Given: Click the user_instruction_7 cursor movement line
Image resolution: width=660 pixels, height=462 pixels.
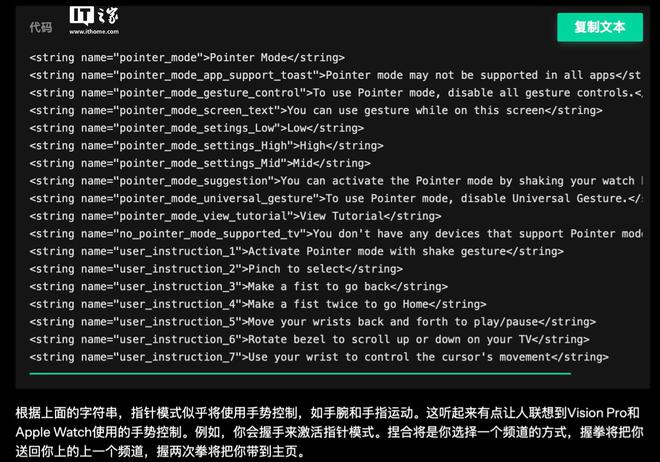Looking at the screenshot, I should click(x=319, y=357).
